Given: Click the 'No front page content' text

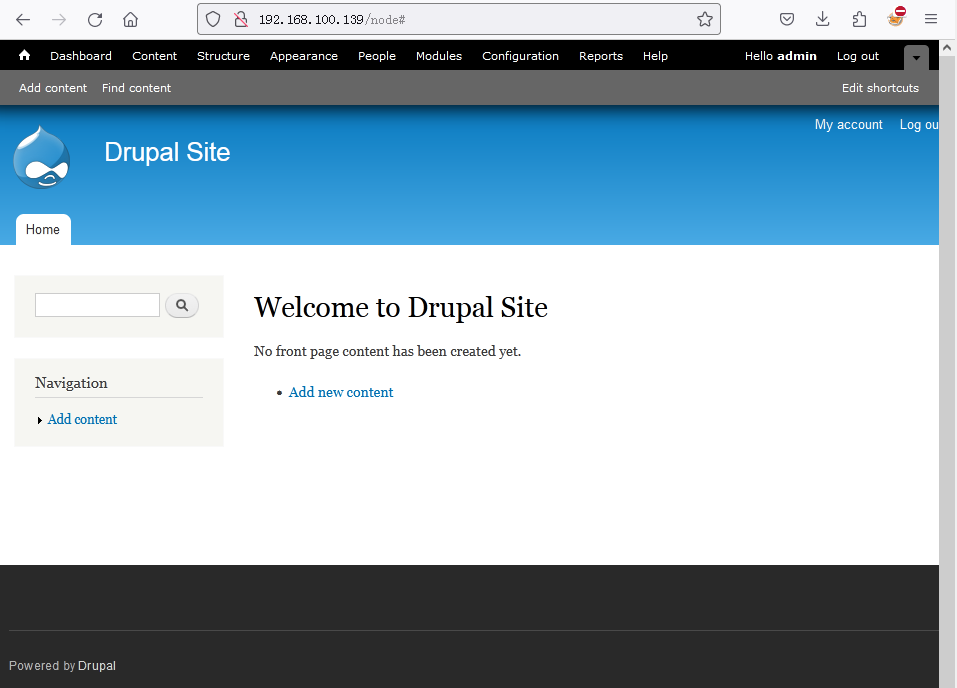Looking at the screenshot, I should coord(388,351).
